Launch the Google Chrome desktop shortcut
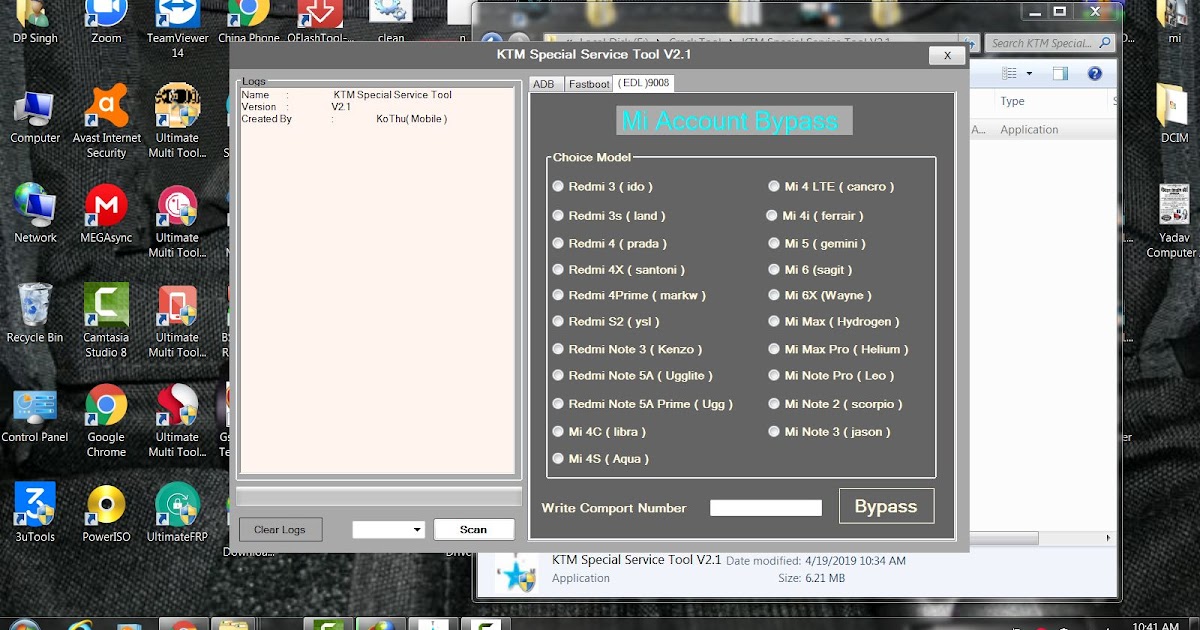 (x=106, y=421)
